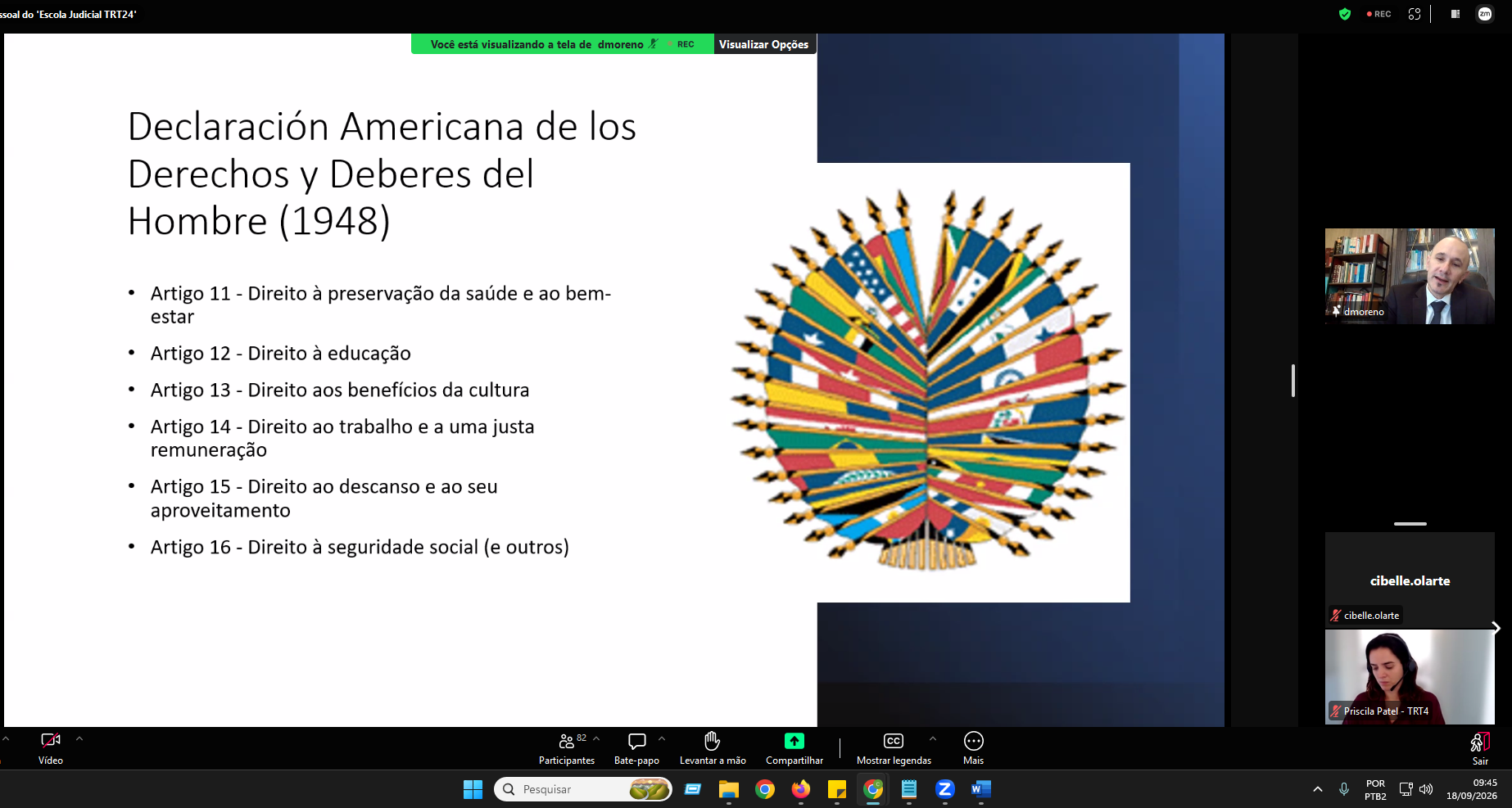1512x808 pixels.
Task: Open the Zoom profile avatar
Action: pyautogui.click(x=1484, y=14)
